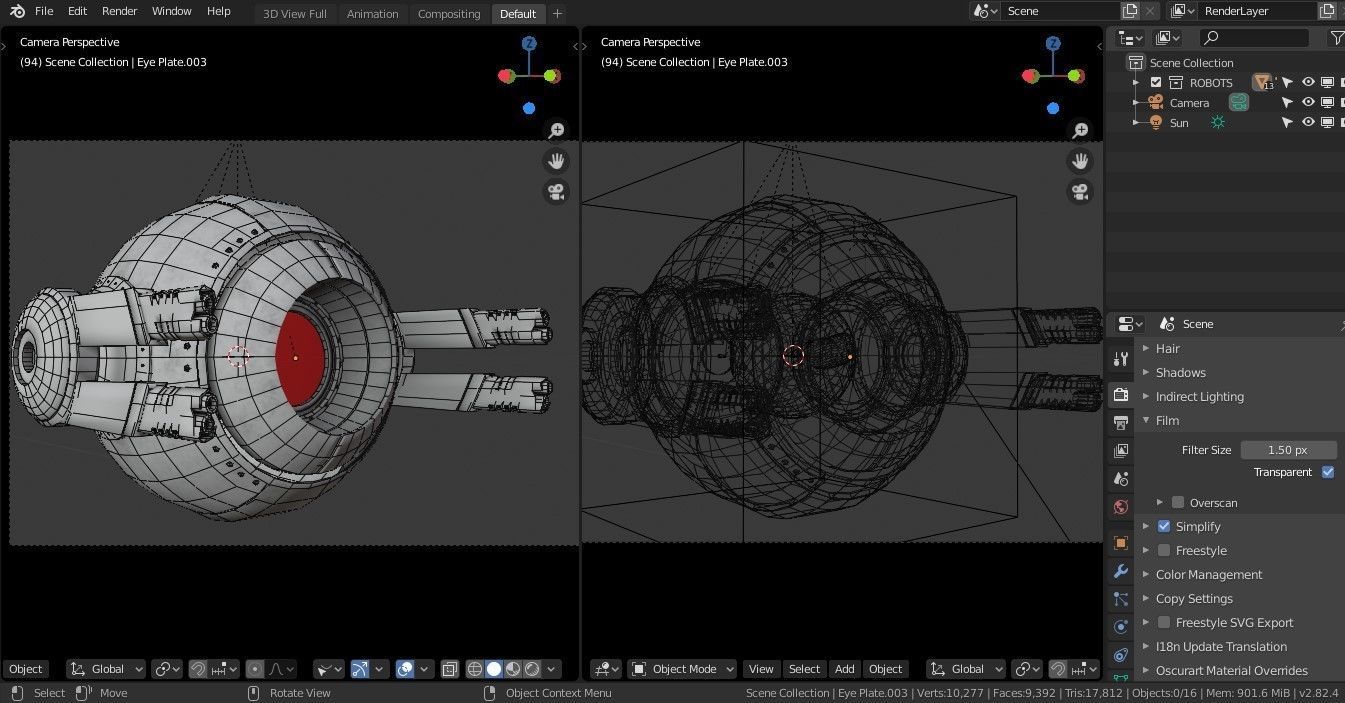1345x703 pixels.
Task: Select wireframe shading mode in left viewport
Action: (x=475, y=669)
